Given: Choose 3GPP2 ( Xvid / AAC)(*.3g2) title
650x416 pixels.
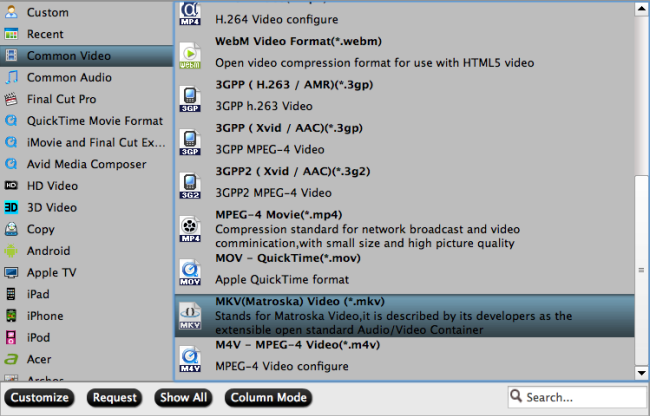Looking at the screenshot, I should (x=293, y=171).
